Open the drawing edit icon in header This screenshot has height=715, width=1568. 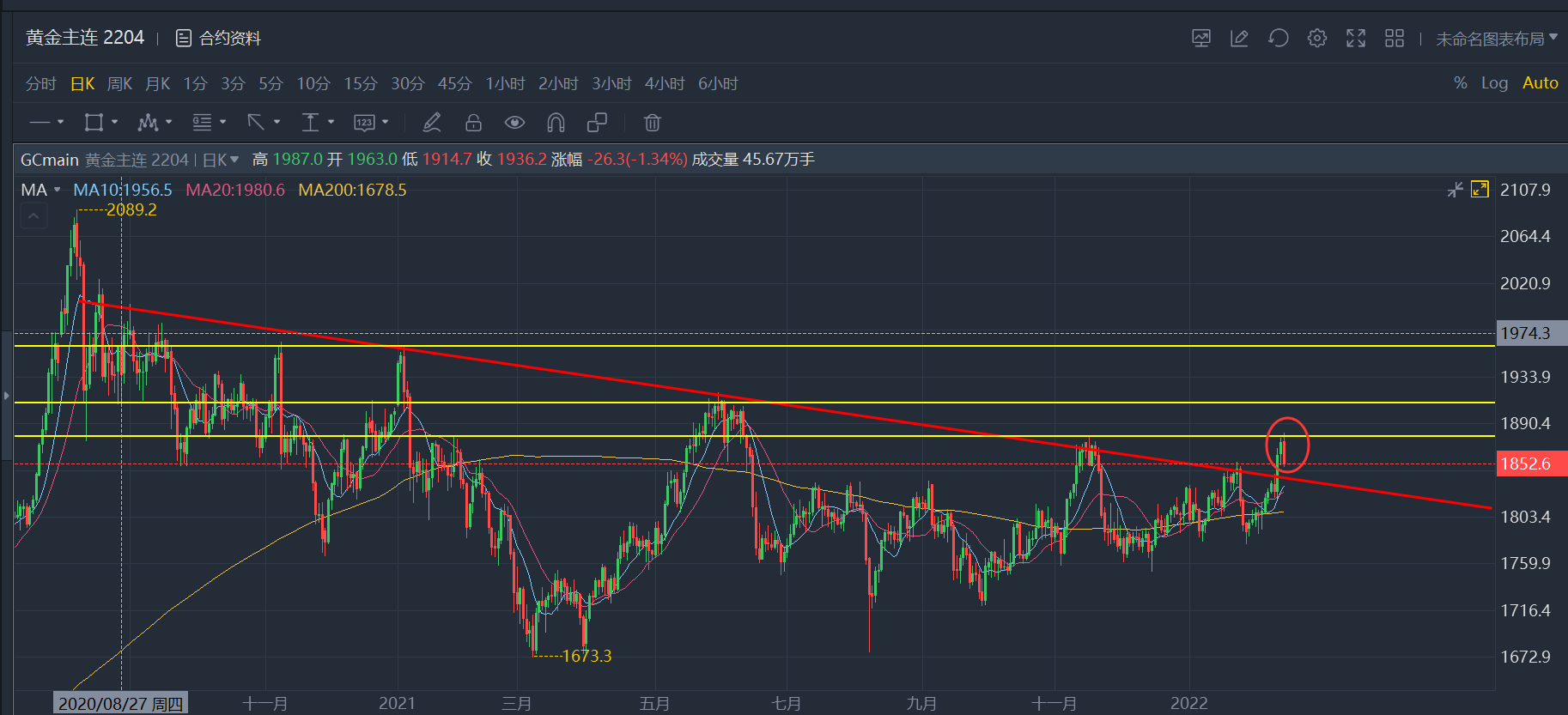pos(1239,38)
